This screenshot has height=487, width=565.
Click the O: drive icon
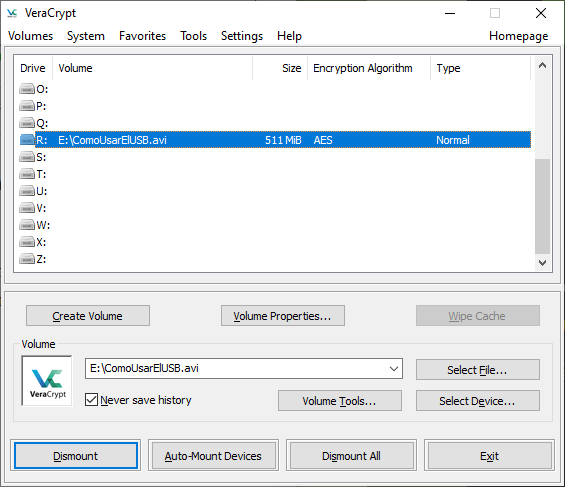pos(27,89)
